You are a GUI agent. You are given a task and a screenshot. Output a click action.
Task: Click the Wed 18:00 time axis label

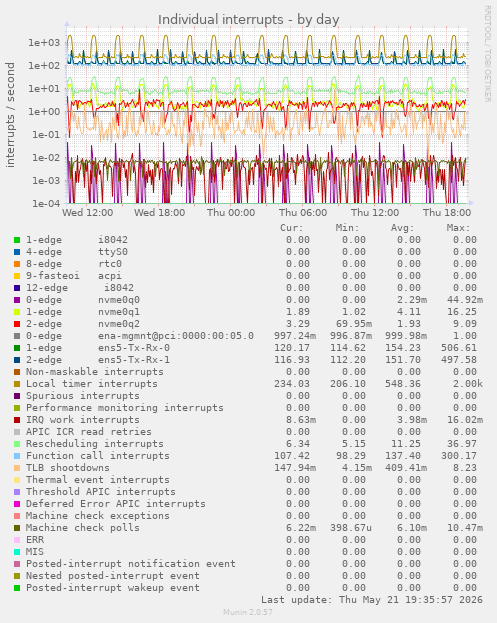[x=159, y=213]
